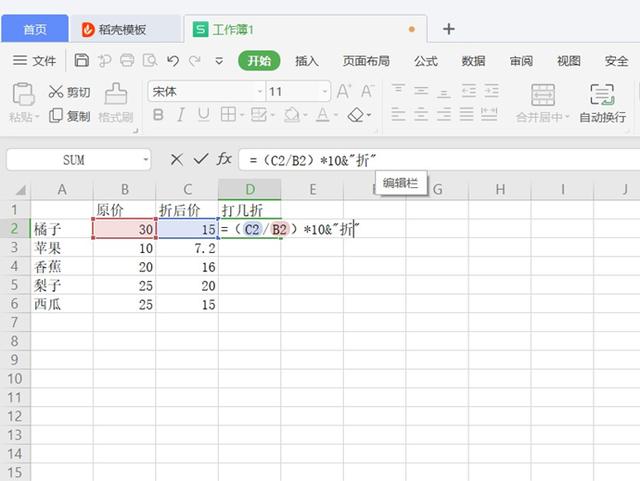The height and width of the screenshot is (481, 640).
Task: Click the format painter brush icon
Action: pyautogui.click(x=116, y=94)
